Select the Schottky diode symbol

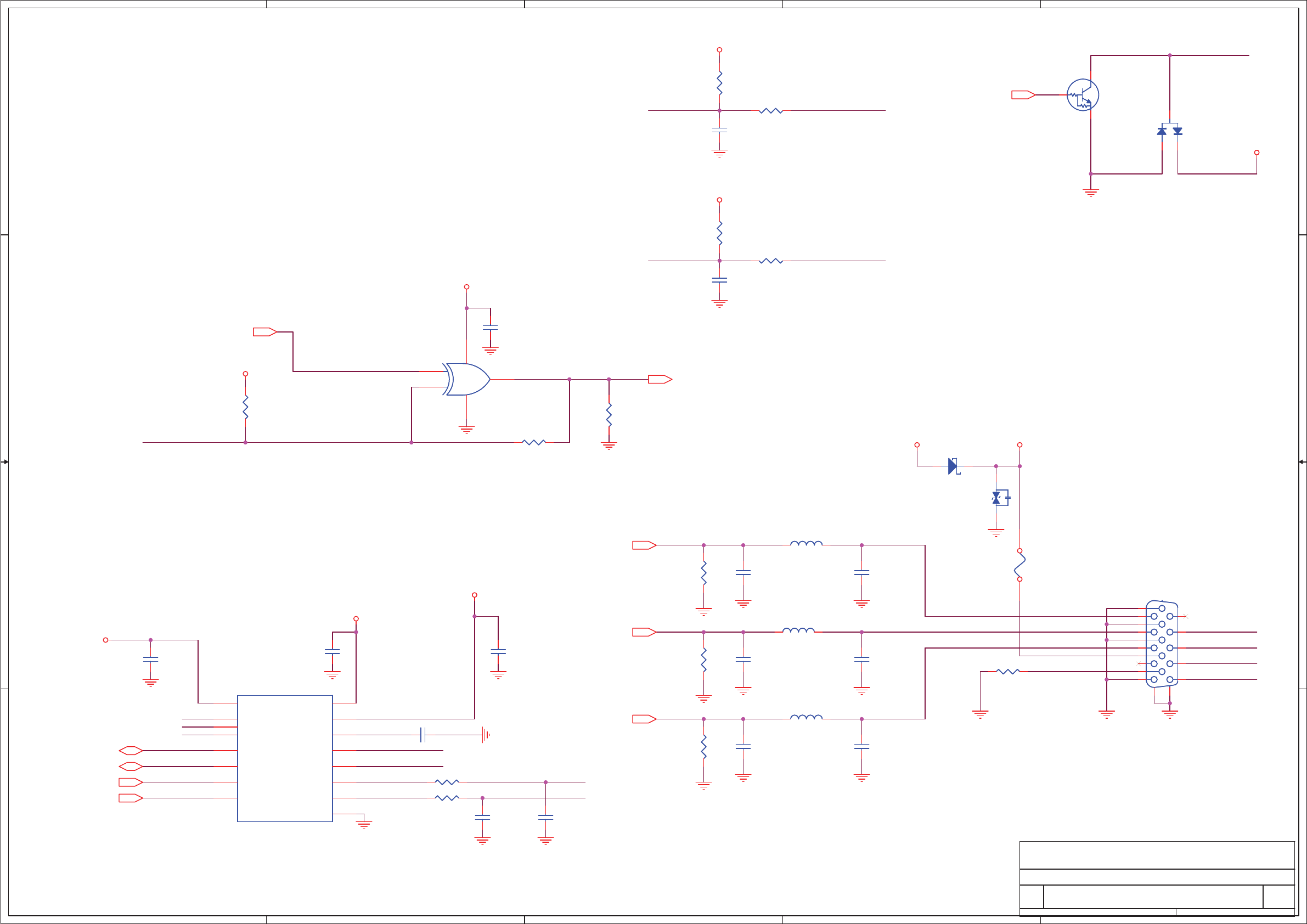coord(953,466)
